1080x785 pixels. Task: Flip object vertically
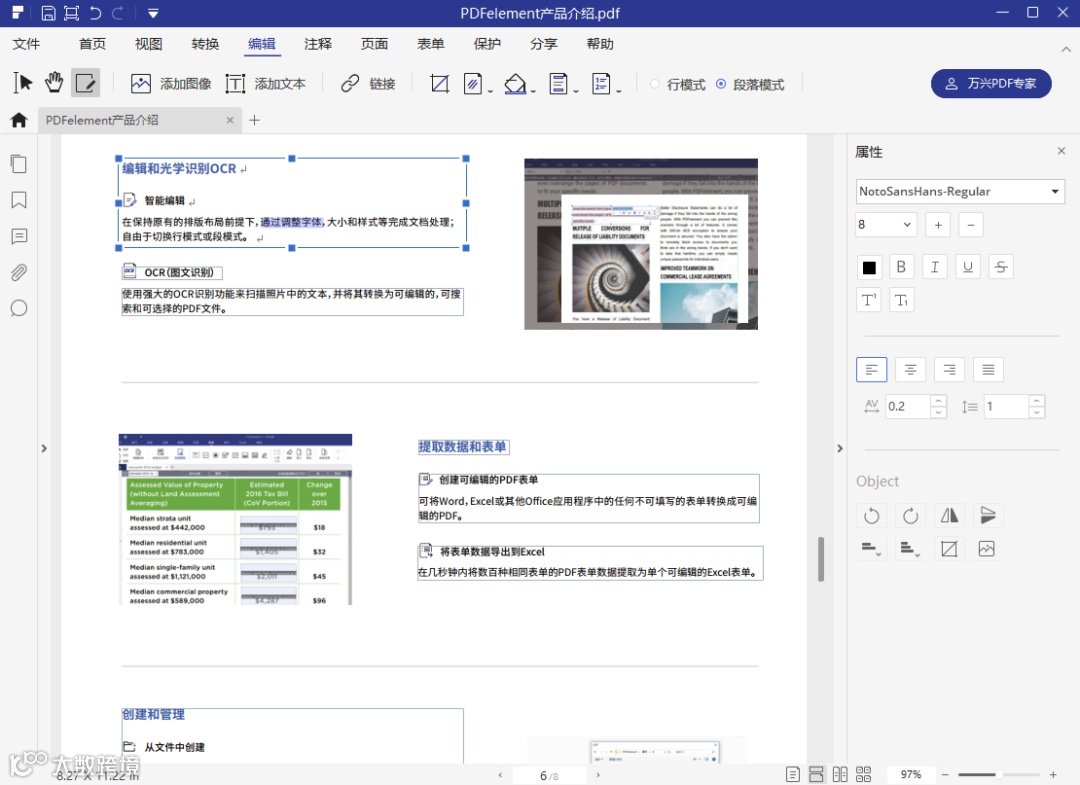pos(988,516)
